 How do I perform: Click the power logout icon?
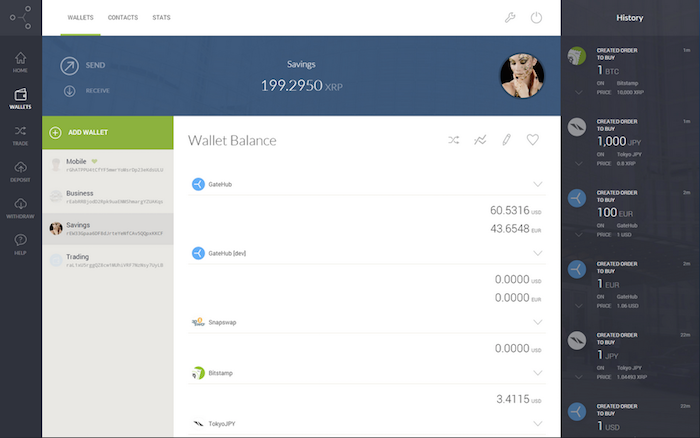[536, 17]
